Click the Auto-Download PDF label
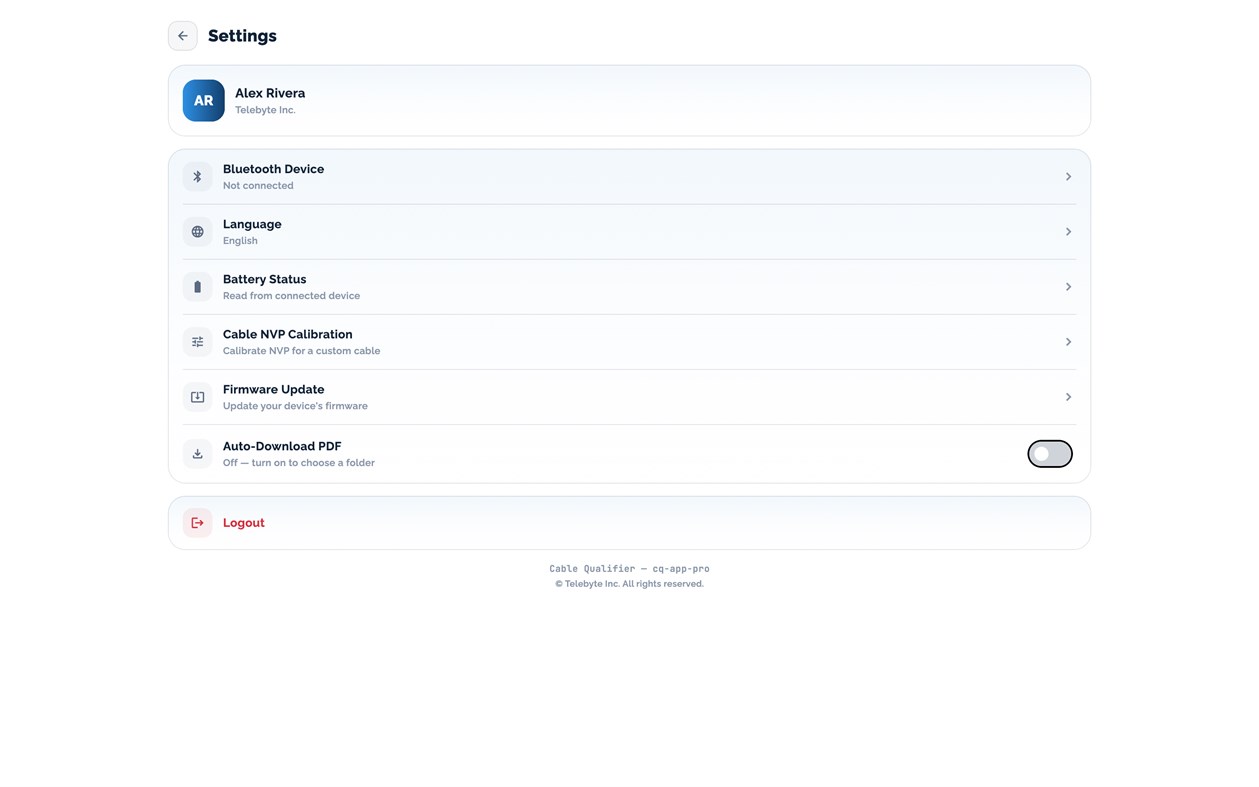Image resolution: width=1259 pixels, height=787 pixels. (282, 446)
